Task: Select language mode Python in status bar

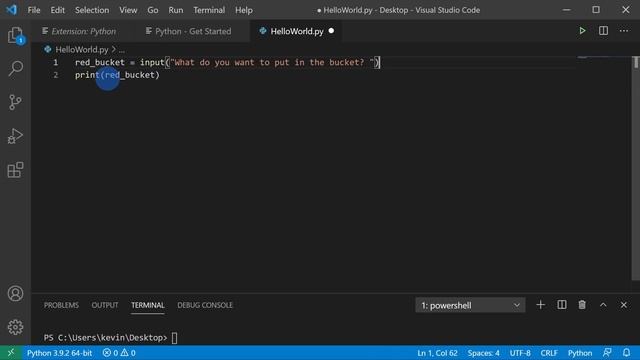Action: click(x=580, y=353)
